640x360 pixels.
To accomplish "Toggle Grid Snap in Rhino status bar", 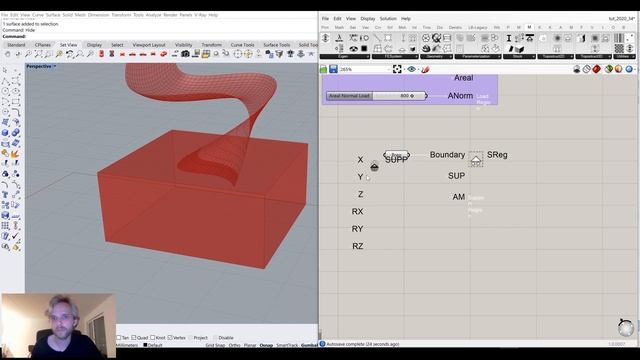I will click(x=216, y=345).
